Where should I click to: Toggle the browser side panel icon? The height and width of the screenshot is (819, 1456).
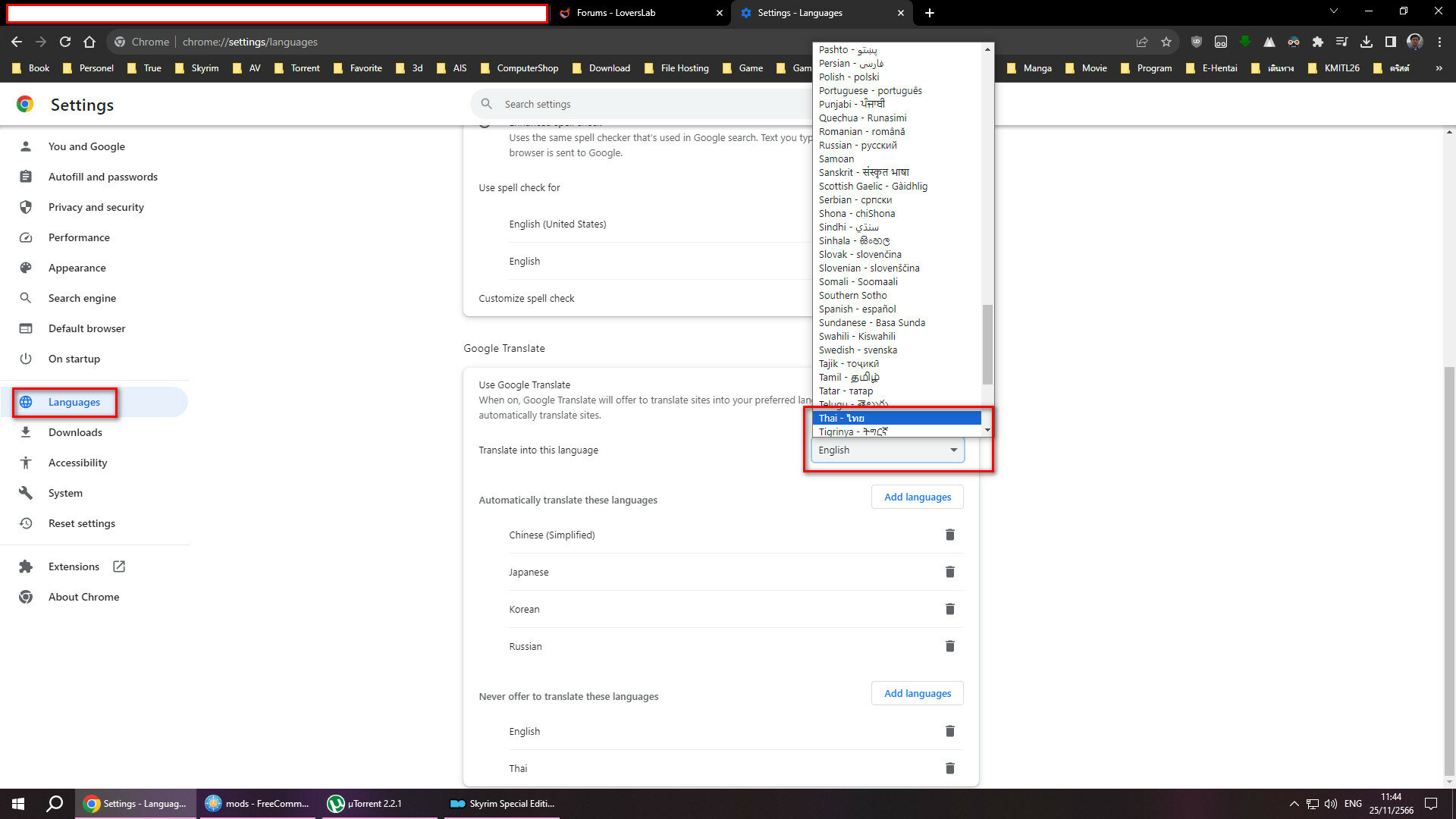[x=1391, y=42]
